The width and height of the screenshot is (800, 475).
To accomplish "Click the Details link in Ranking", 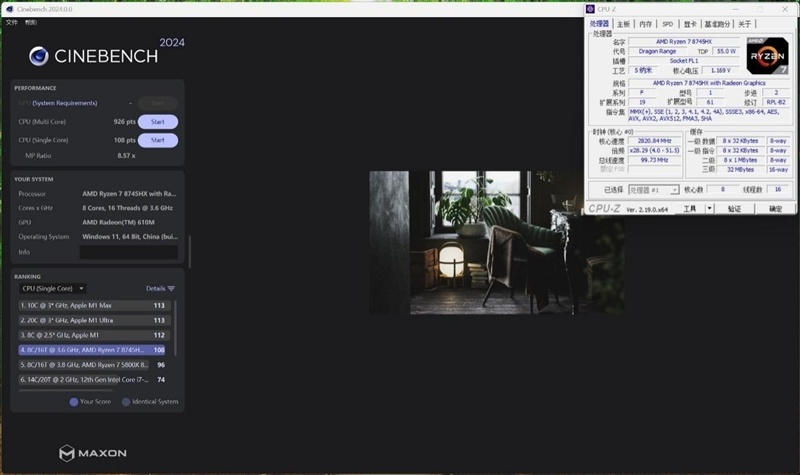I will pyautogui.click(x=155, y=288).
